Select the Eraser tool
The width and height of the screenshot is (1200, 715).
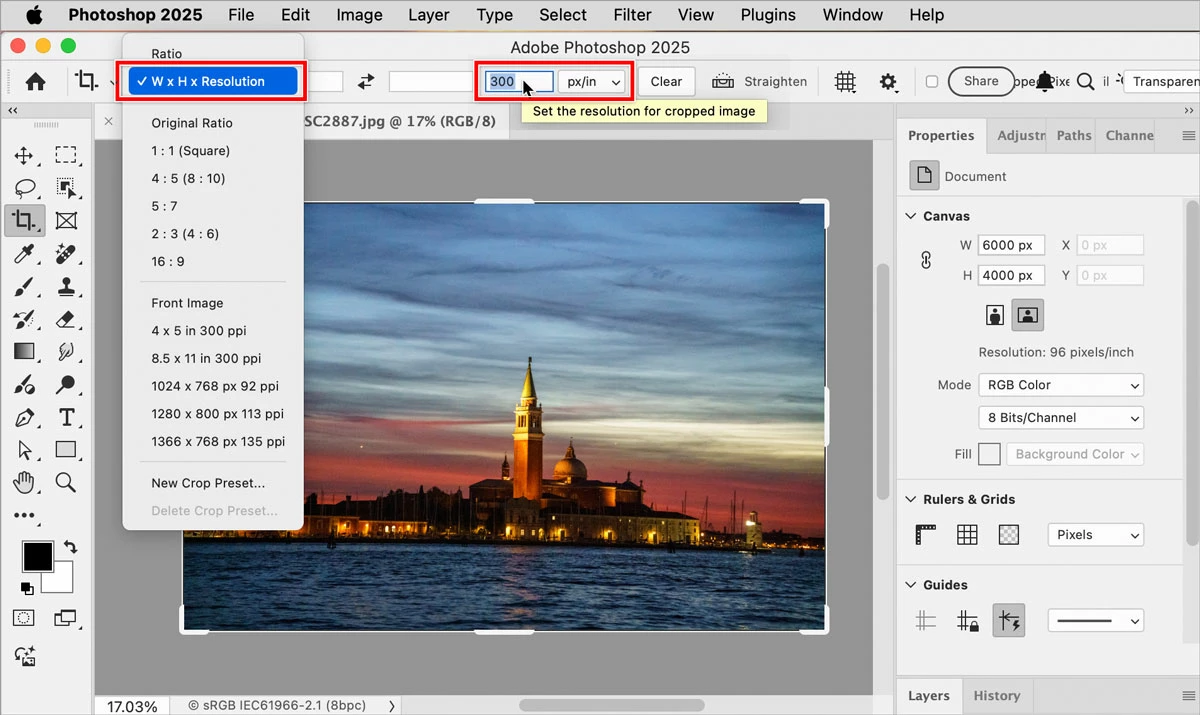click(x=66, y=320)
